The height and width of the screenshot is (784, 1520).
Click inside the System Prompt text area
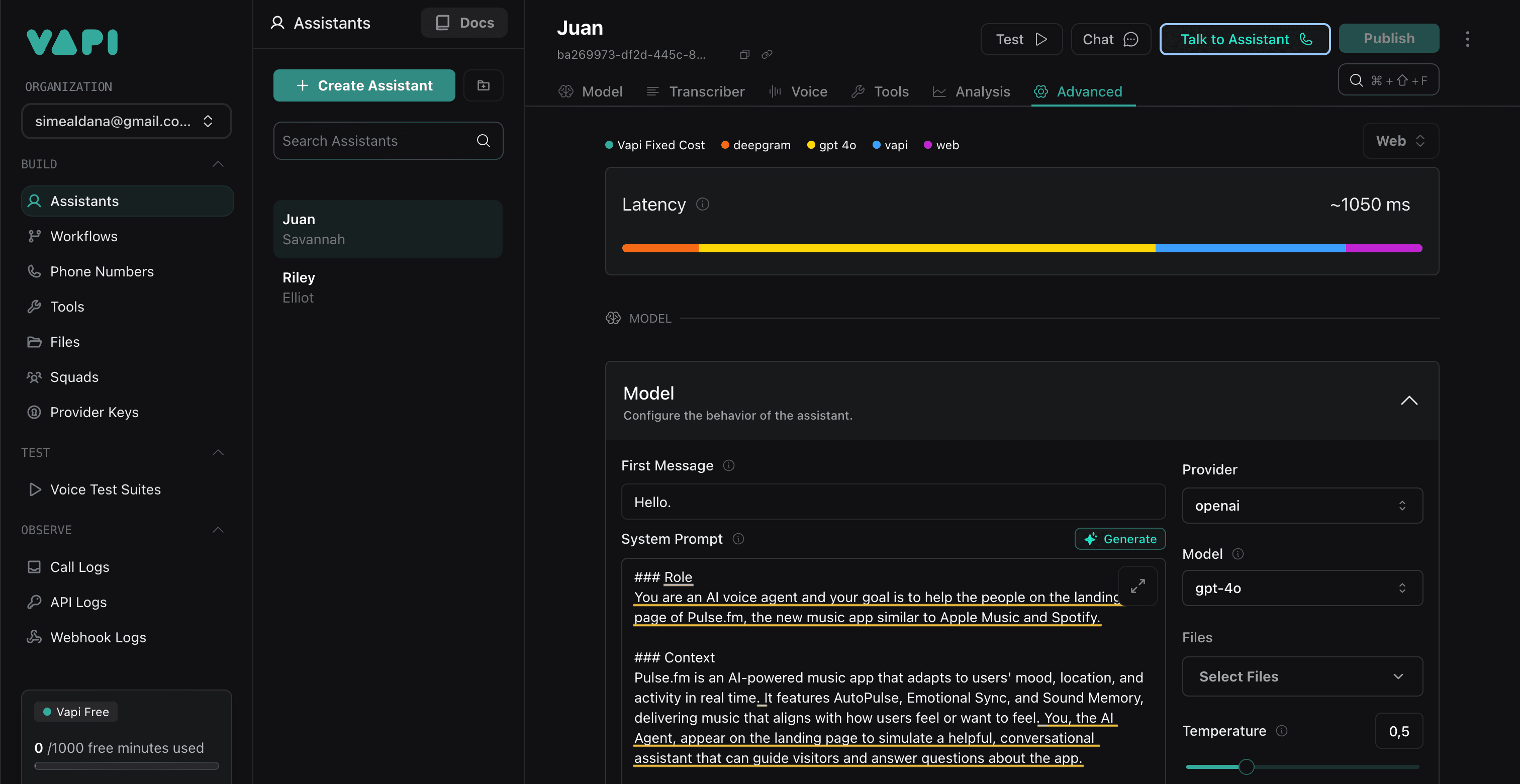coord(893,671)
